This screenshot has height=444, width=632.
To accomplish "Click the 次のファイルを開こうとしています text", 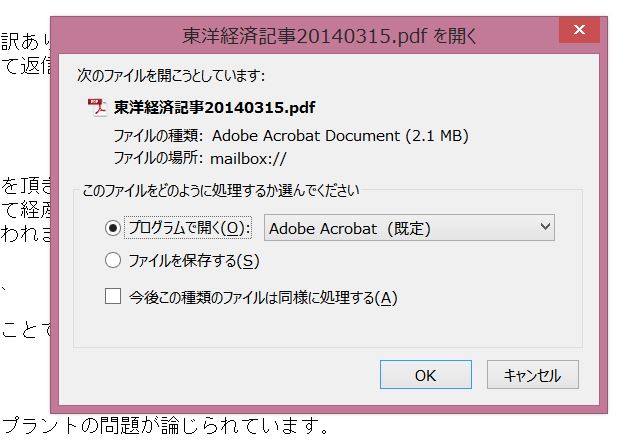I will 171,75.
